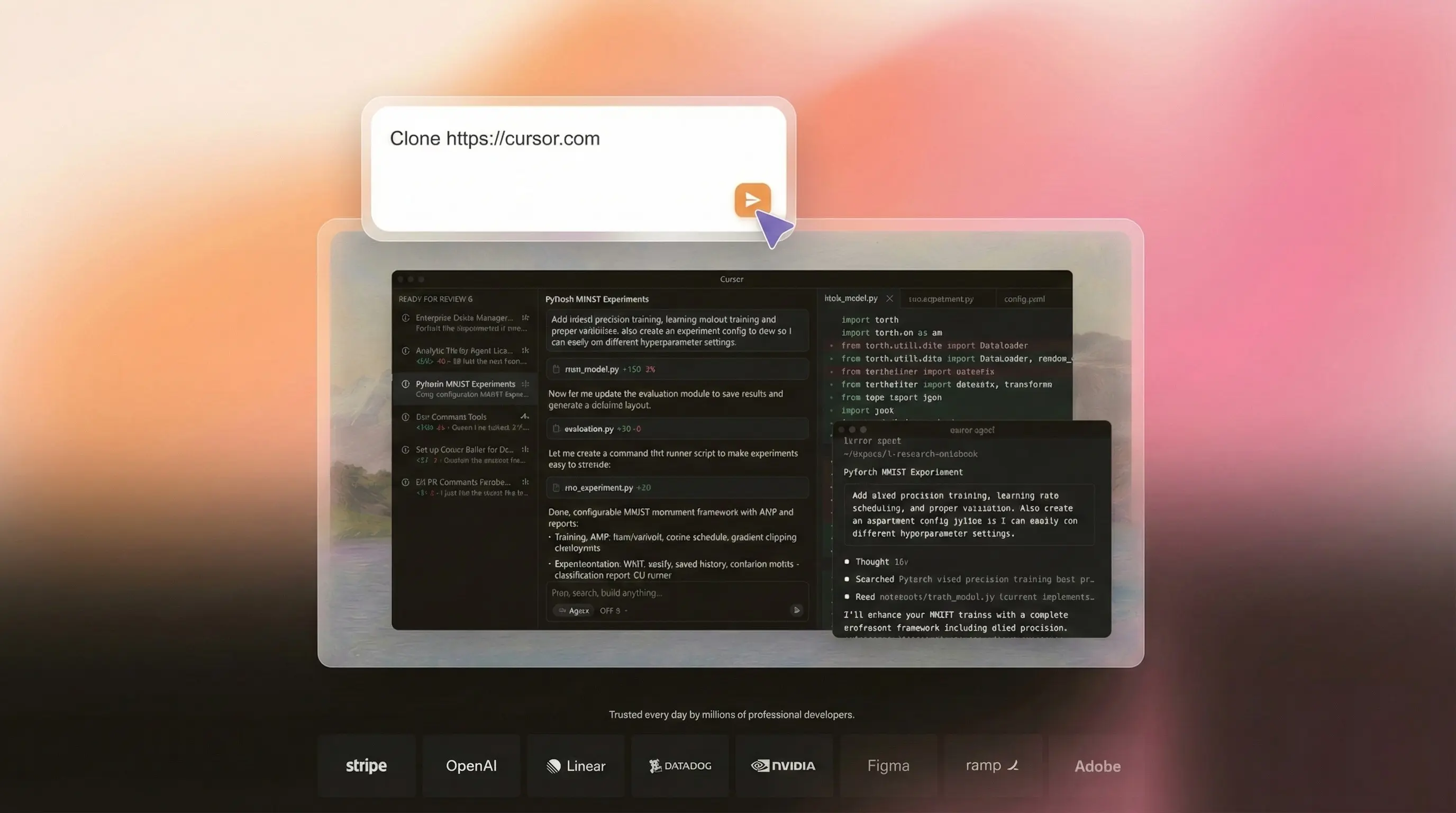1456x813 pixels.
Task: Click the Stripe logo tile
Action: coord(366,765)
